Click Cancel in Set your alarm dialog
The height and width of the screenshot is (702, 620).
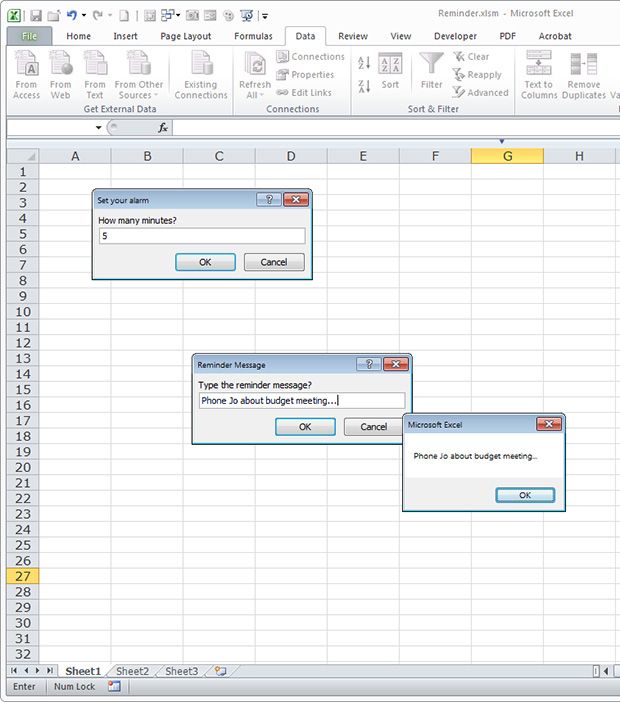coord(274,262)
